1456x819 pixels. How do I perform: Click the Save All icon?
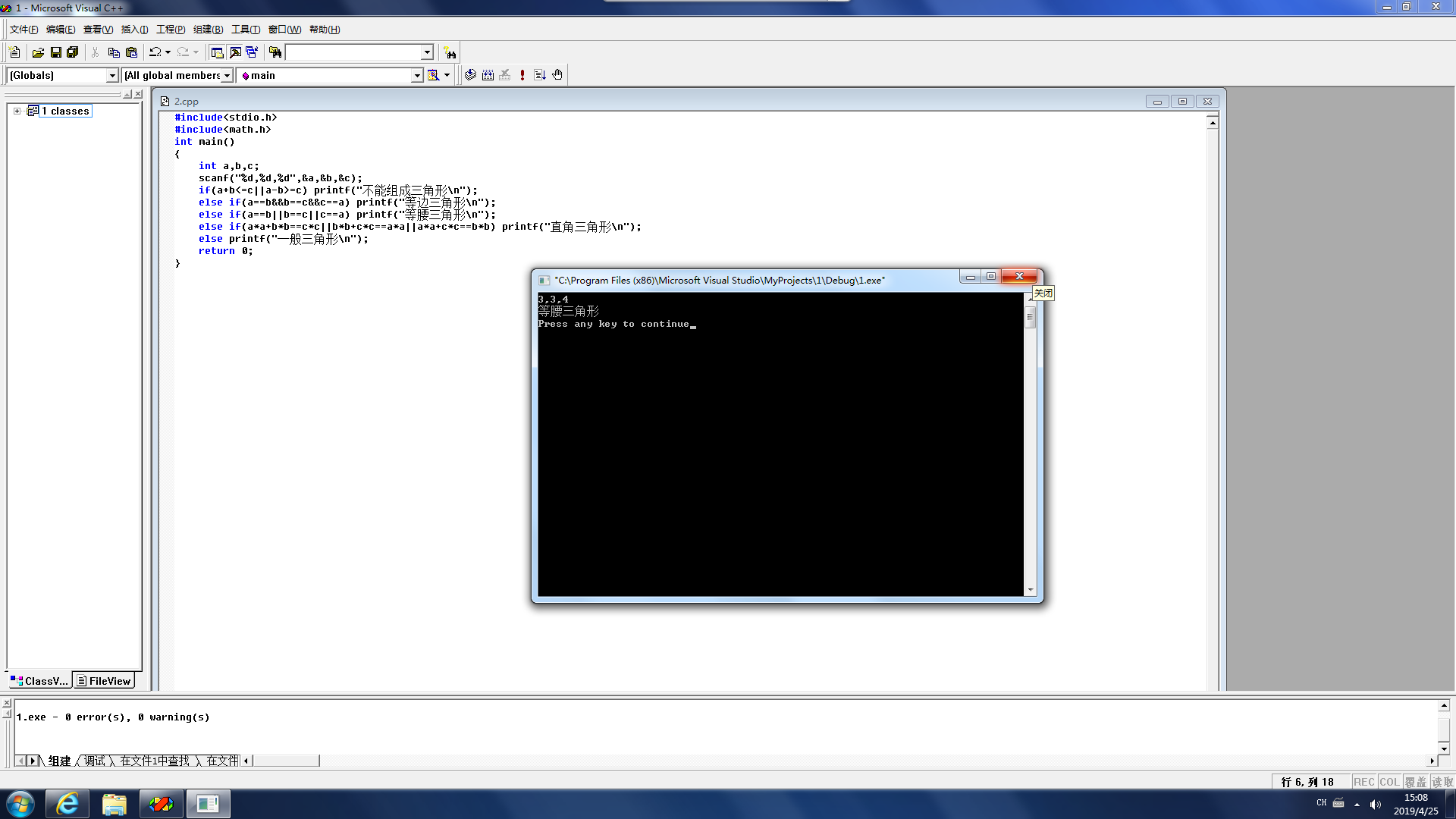[73, 52]
